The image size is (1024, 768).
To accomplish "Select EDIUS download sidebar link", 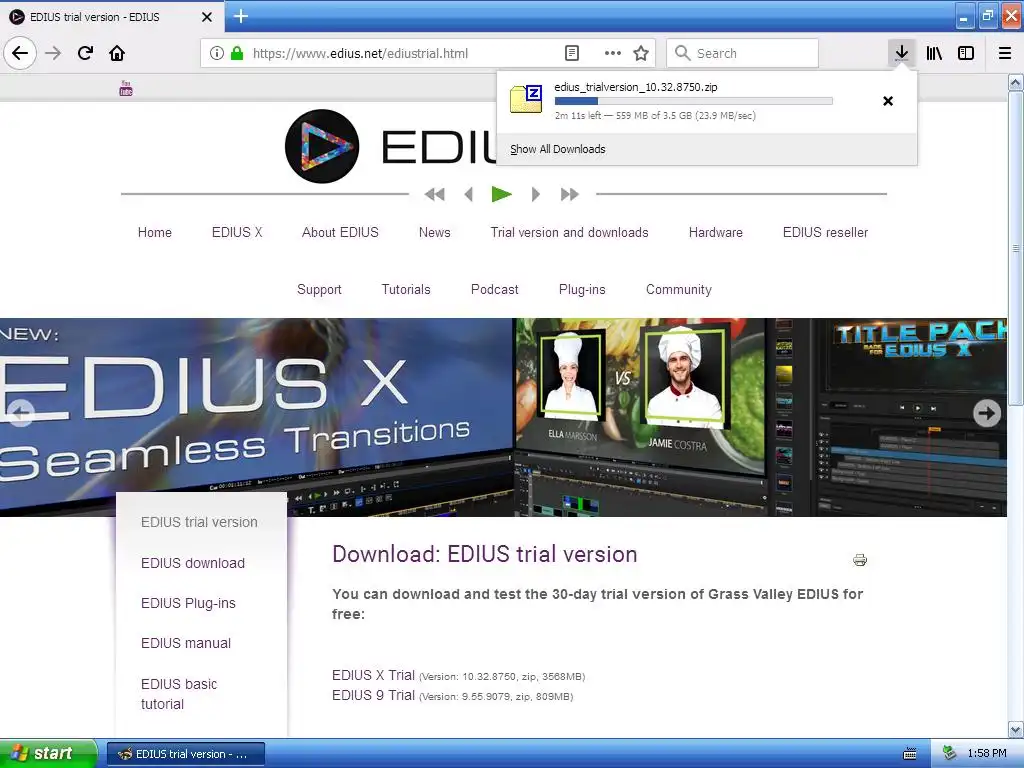I will [193, 563].
